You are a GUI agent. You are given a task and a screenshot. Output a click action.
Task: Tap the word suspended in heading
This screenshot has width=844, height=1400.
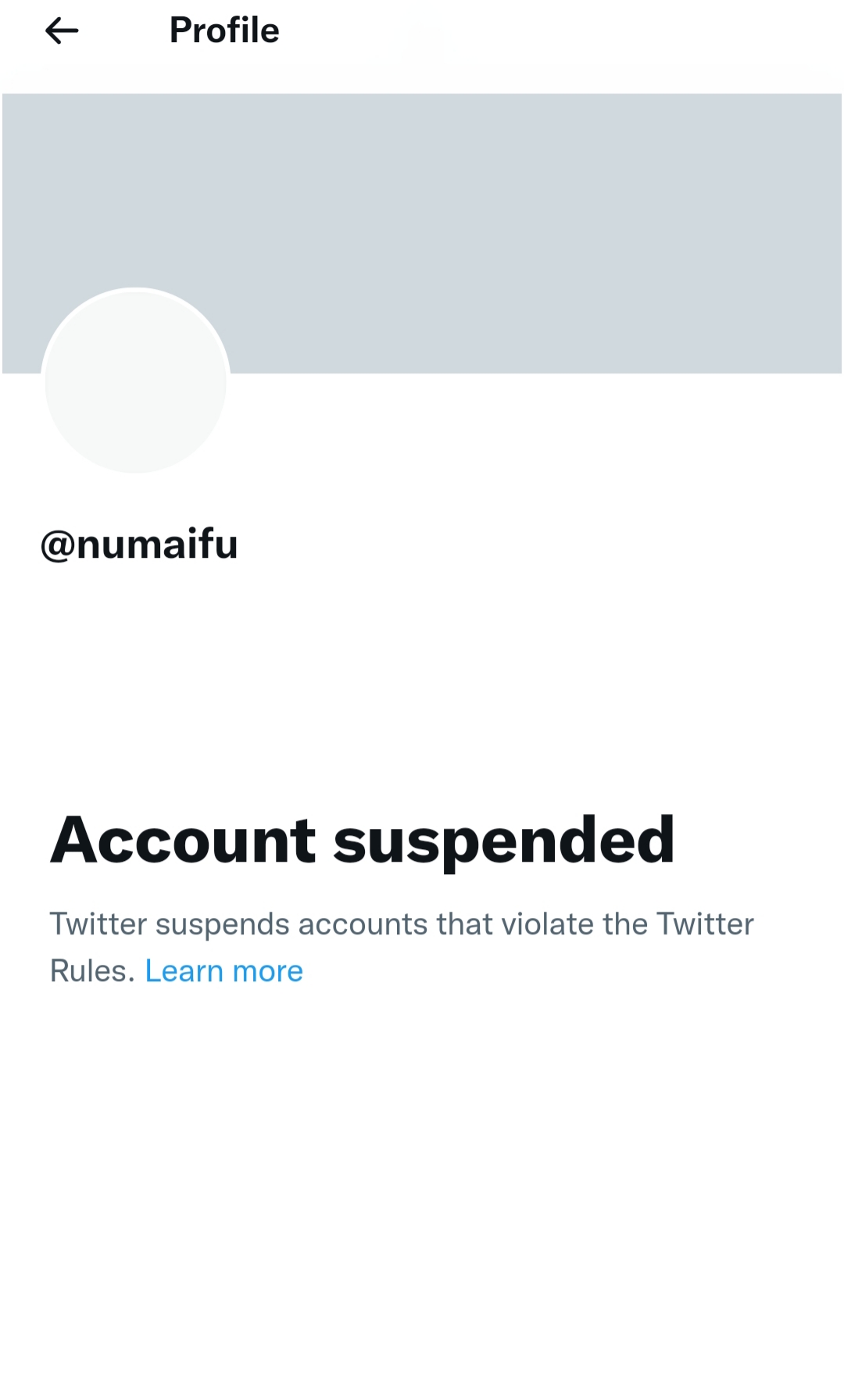click(504, 842)
